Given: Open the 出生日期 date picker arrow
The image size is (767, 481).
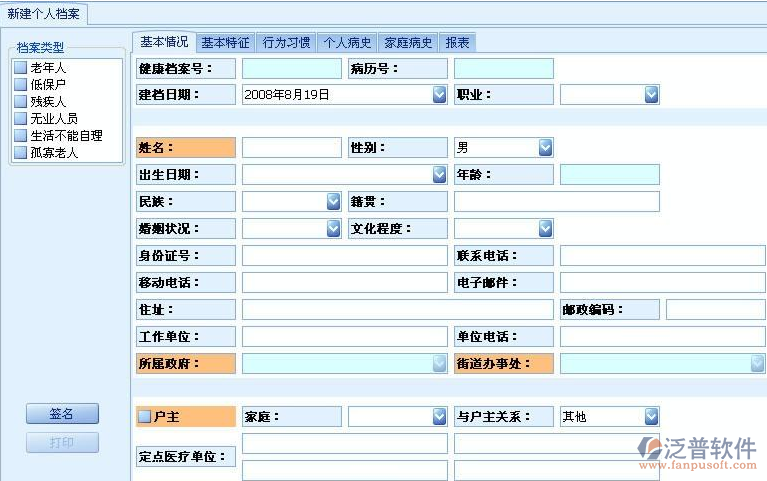Looking at the screenshot, I should pyautogui.click(x=439, y=174).
